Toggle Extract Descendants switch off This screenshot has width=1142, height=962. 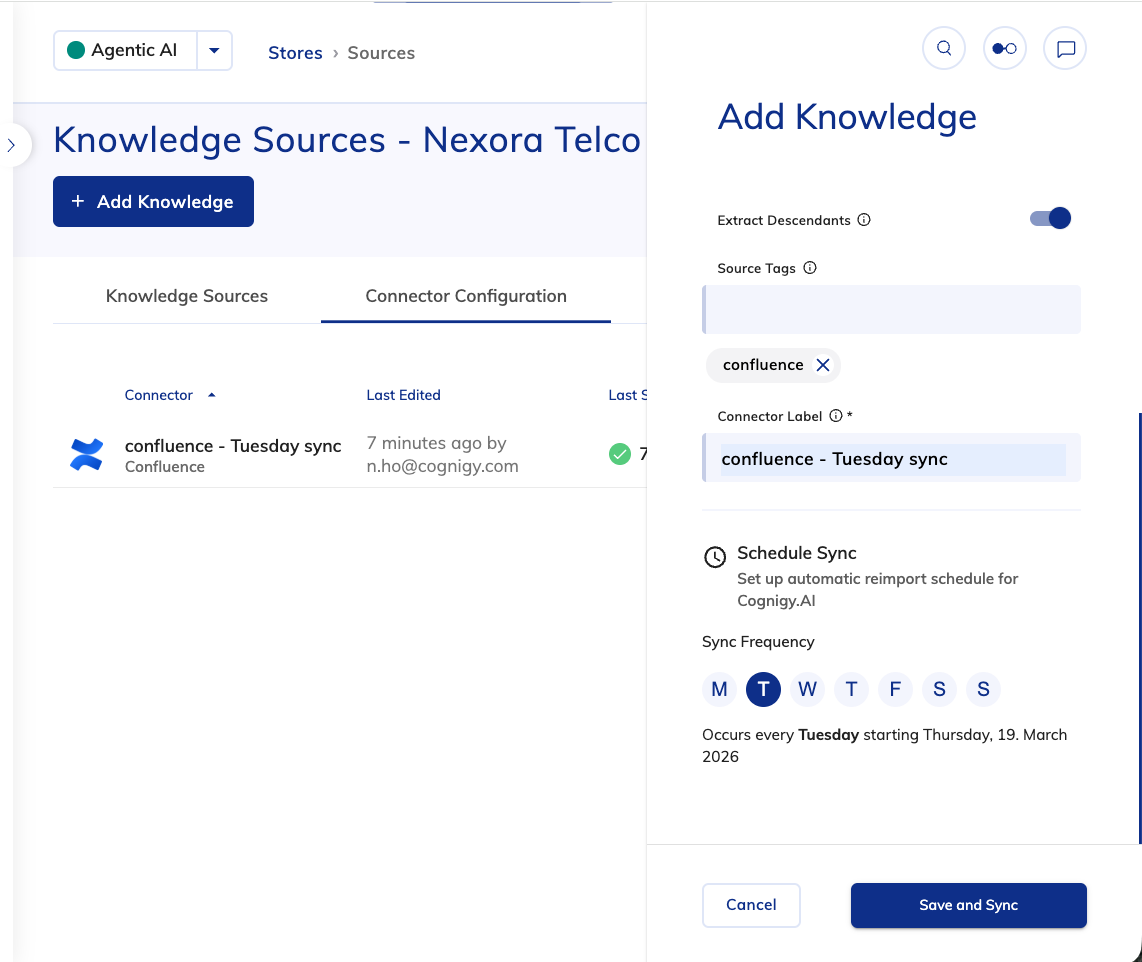click(1050, 219)
